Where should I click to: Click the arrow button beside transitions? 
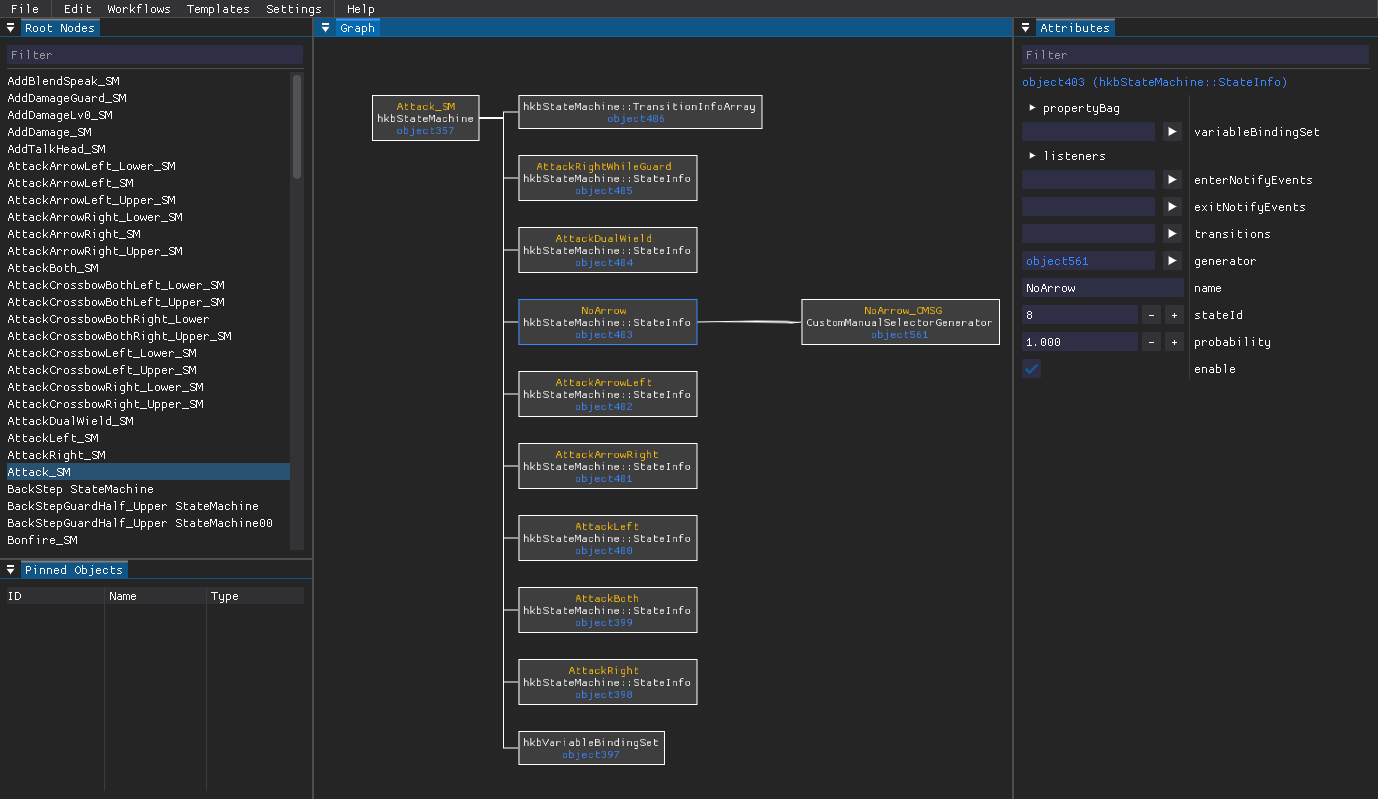point(1172,234)
